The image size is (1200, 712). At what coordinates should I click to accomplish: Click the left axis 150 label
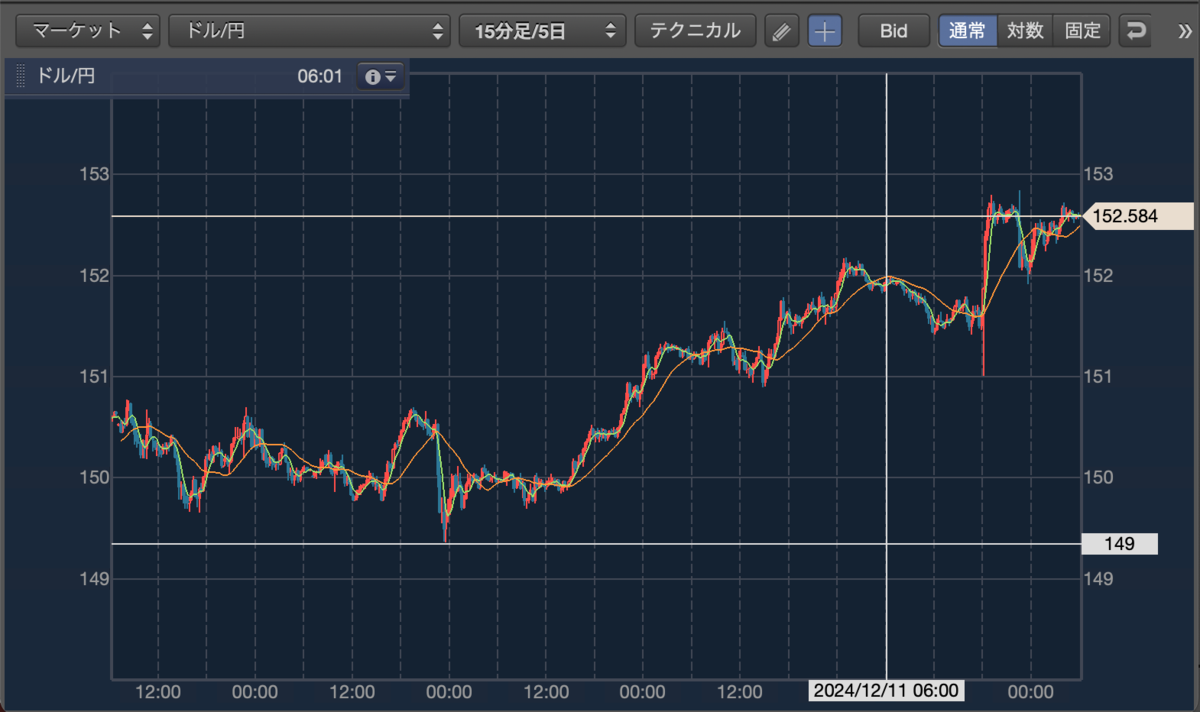pyautogui.click(x=93, y=477)
